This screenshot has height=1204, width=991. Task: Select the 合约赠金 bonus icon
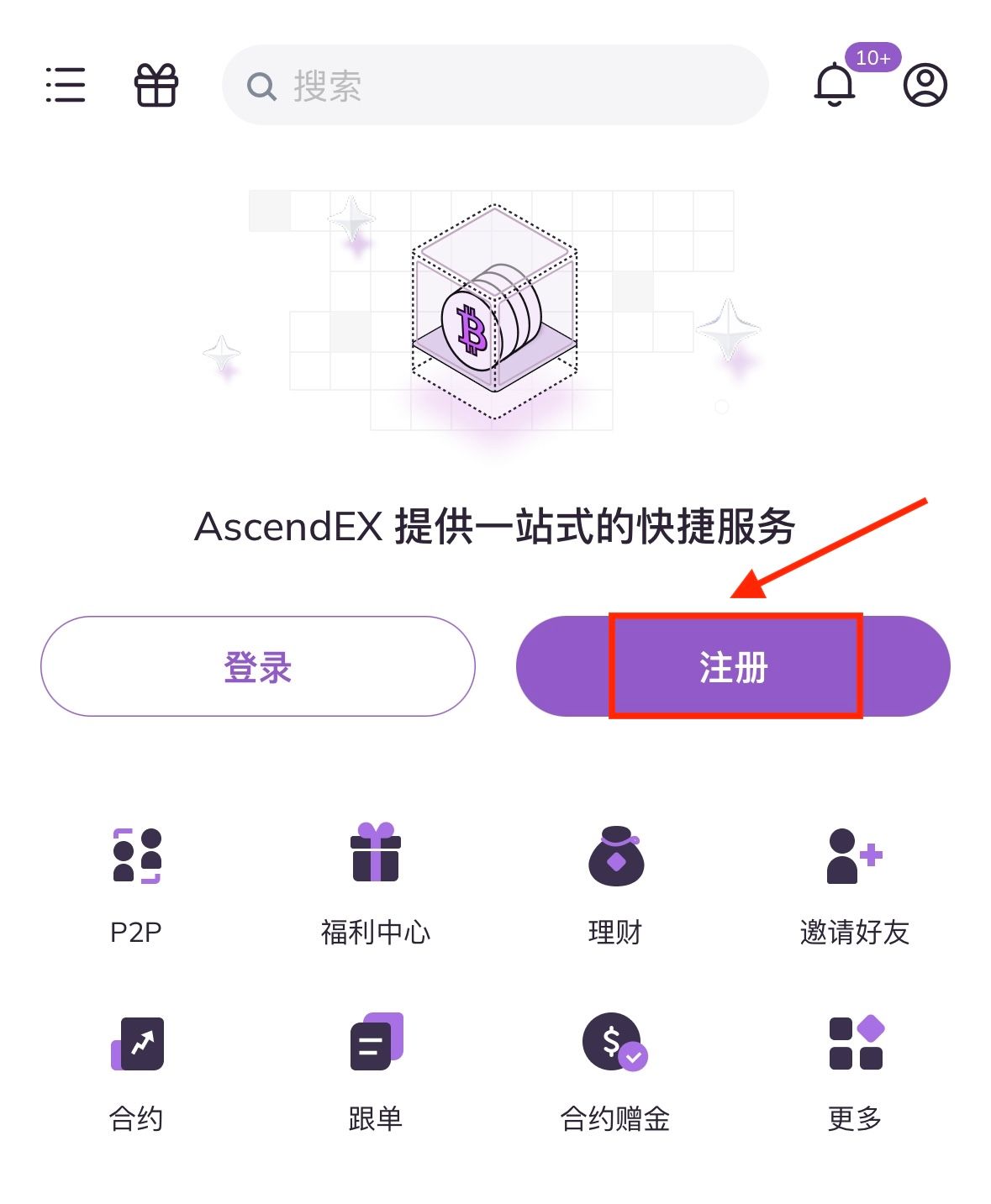tap(615, 1042)
